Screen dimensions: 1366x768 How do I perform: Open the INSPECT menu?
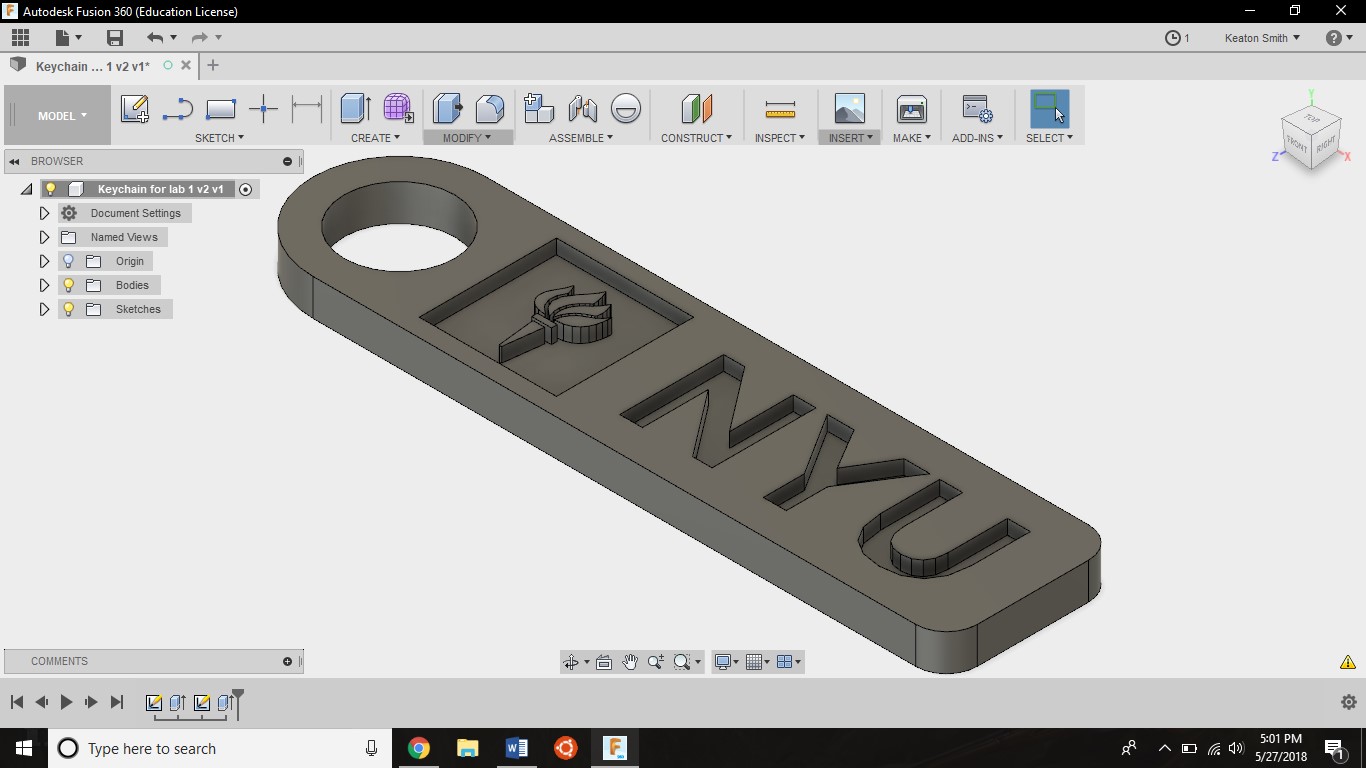click(x=780, y=138)
